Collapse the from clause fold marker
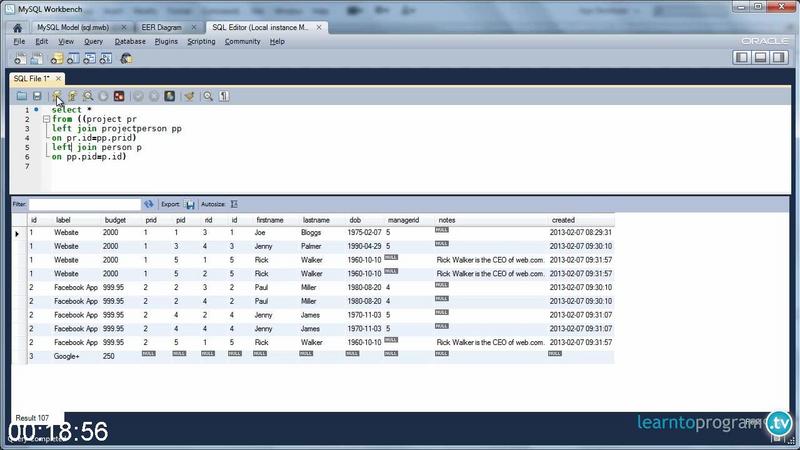This screenshot has height=450, width=800. [46, 119]
